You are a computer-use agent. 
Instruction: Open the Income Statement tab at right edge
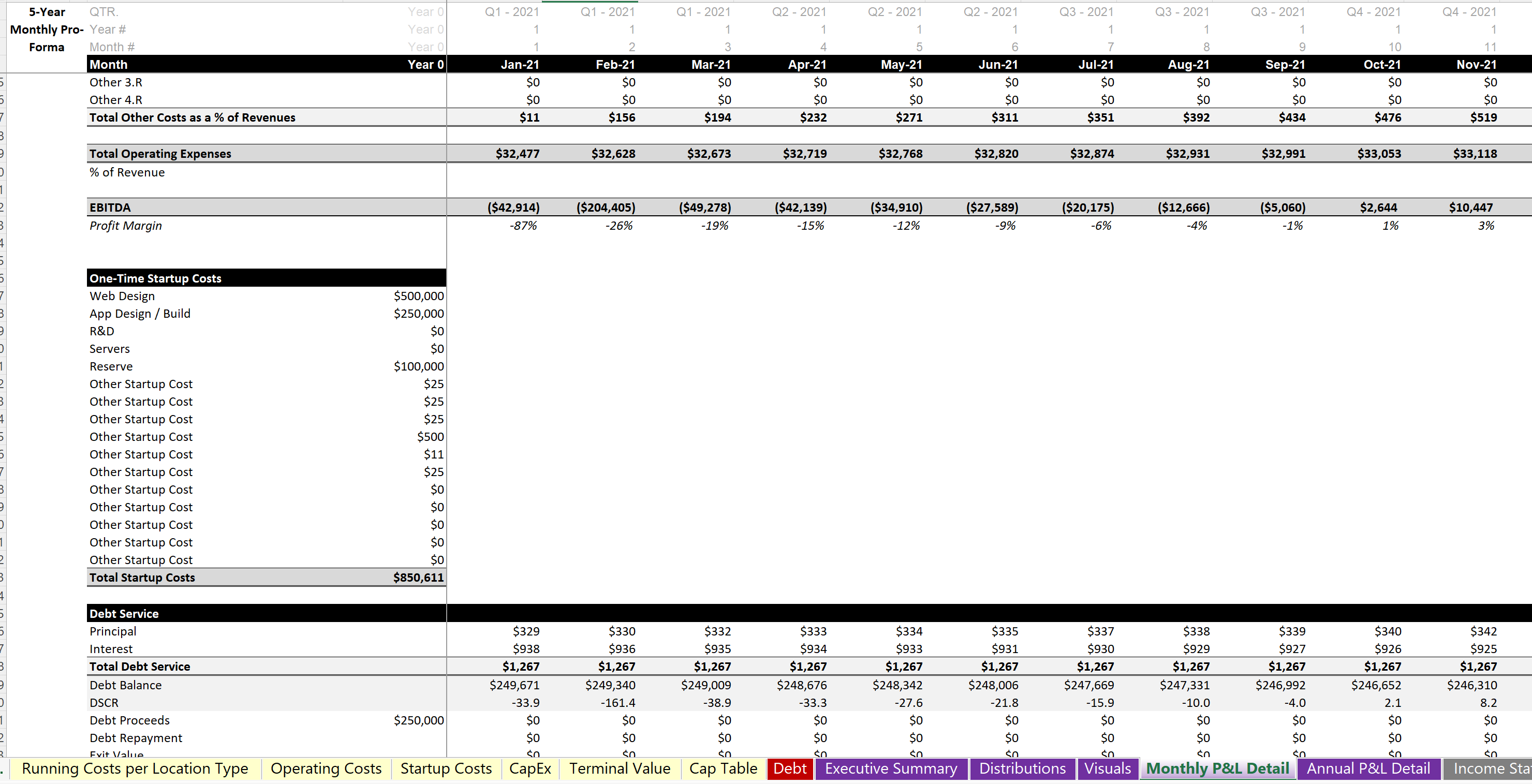pos(1488,768)
